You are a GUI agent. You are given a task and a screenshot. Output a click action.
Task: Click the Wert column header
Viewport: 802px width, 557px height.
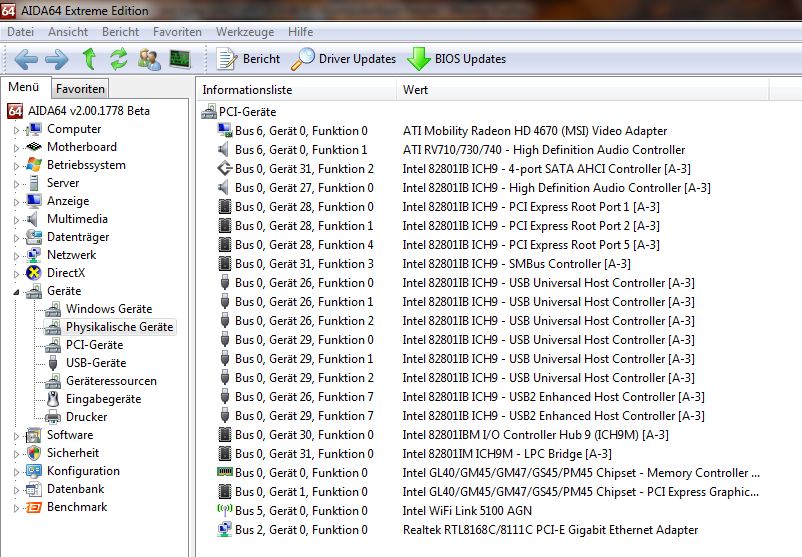point(583,90)
